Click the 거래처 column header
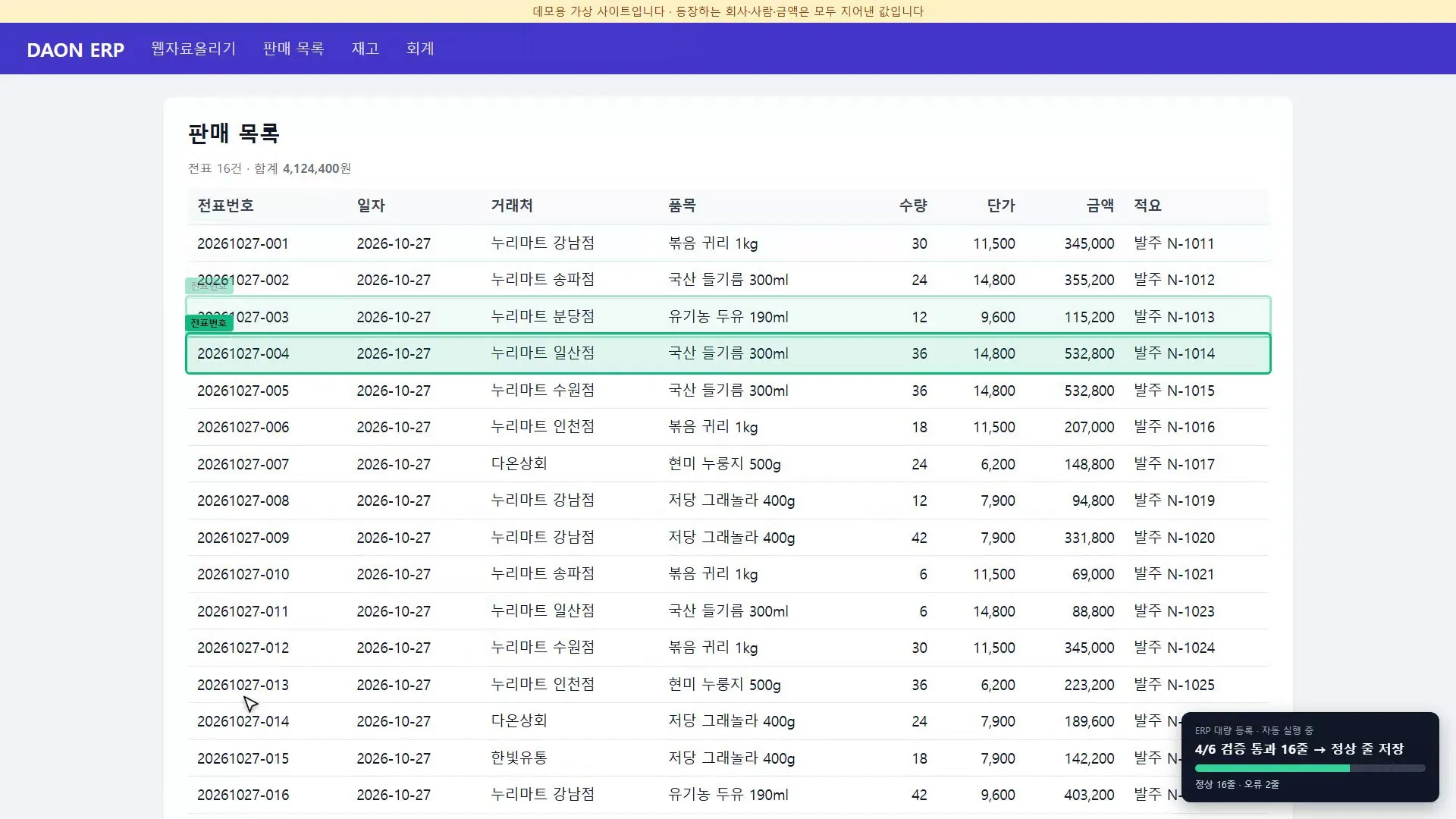Screen dimensions: 1456x819 (512, 206)
